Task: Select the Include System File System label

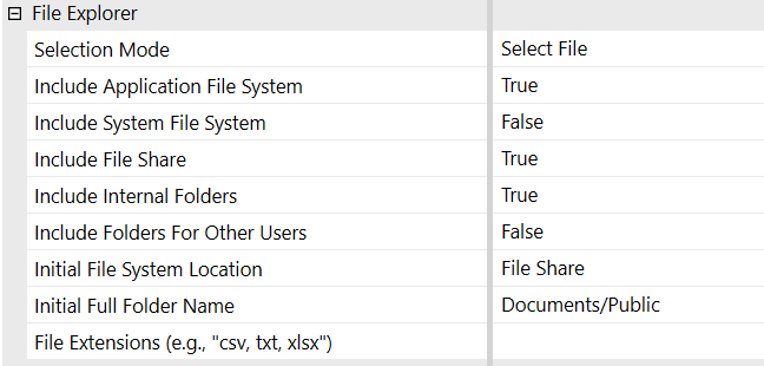Action: pyautogui.click(x=150, y=123)
